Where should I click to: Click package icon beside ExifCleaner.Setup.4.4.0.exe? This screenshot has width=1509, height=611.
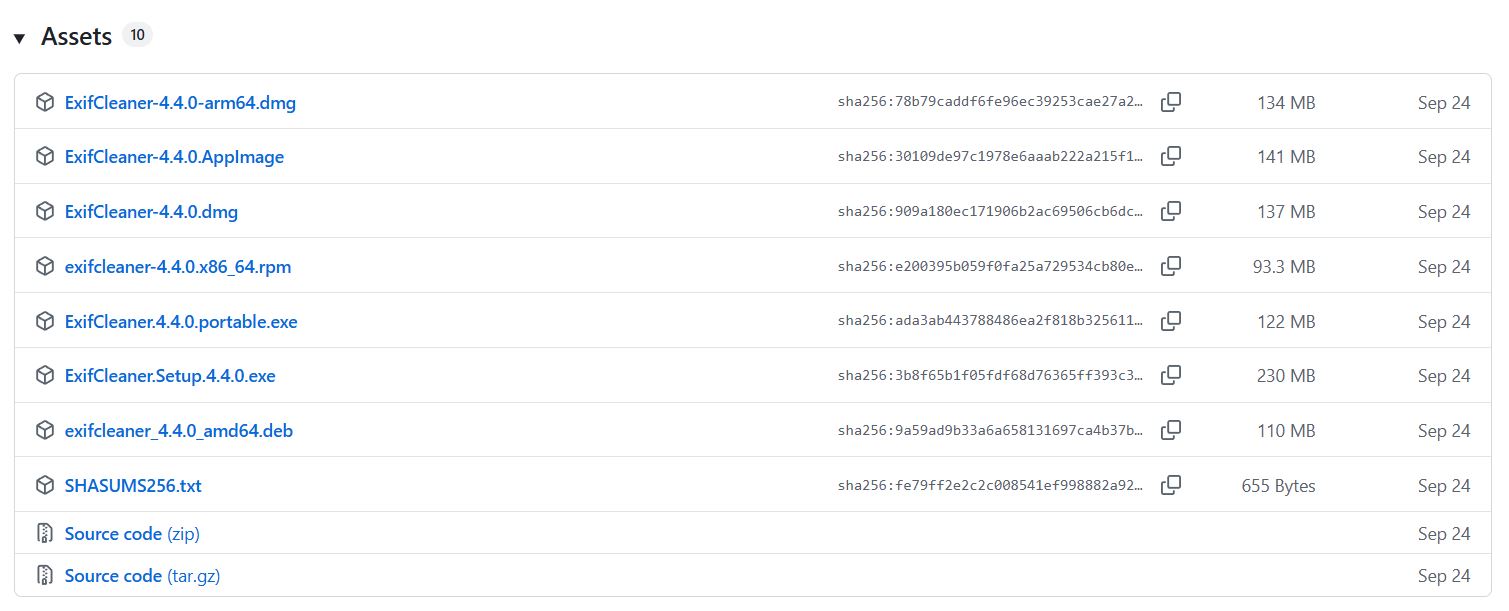[x=44, y=376]
